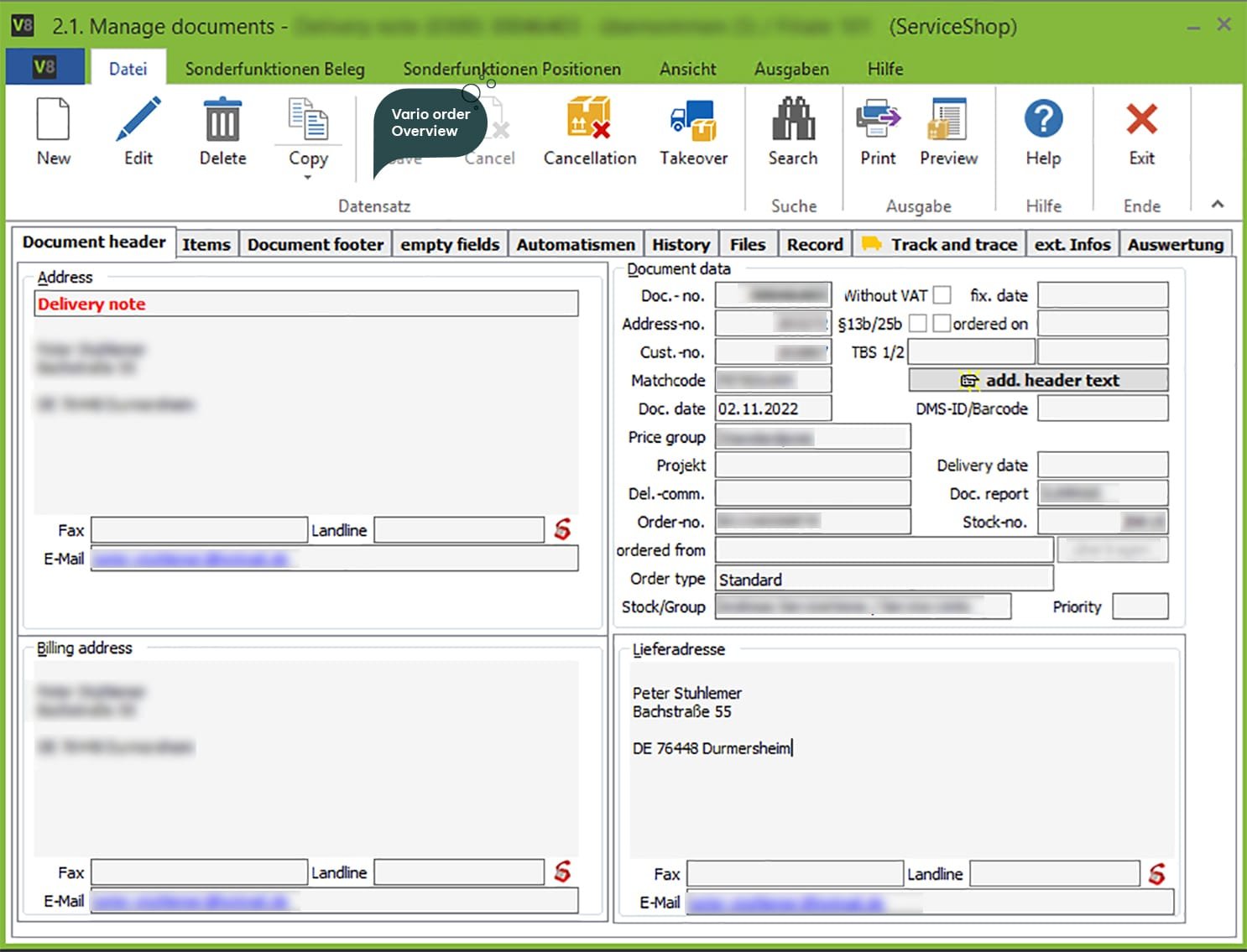This screenshot has width=1247, height=952.
Task: Open Search with the binoculars icon
Action: (792, 119)
